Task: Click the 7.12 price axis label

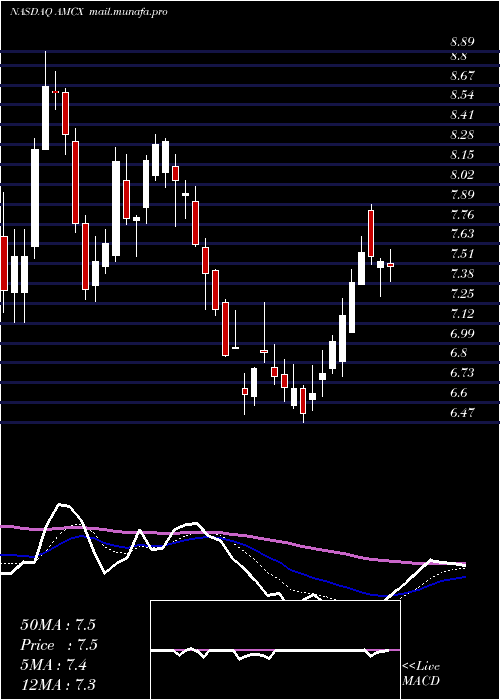Action: pyautogui.click(x=462, y=314)
